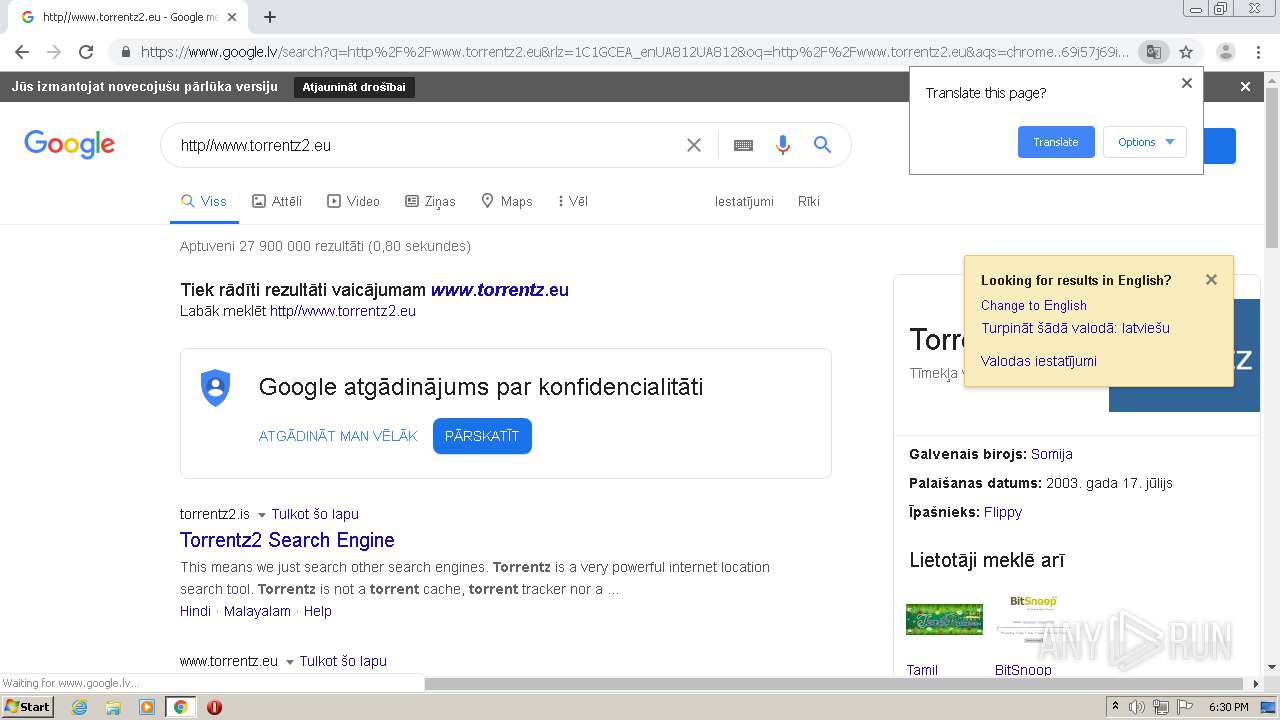Click ATGĀDINĀT MAN VĒLĀK remind later
1280x720 pixels.
(x=338, y=436)
